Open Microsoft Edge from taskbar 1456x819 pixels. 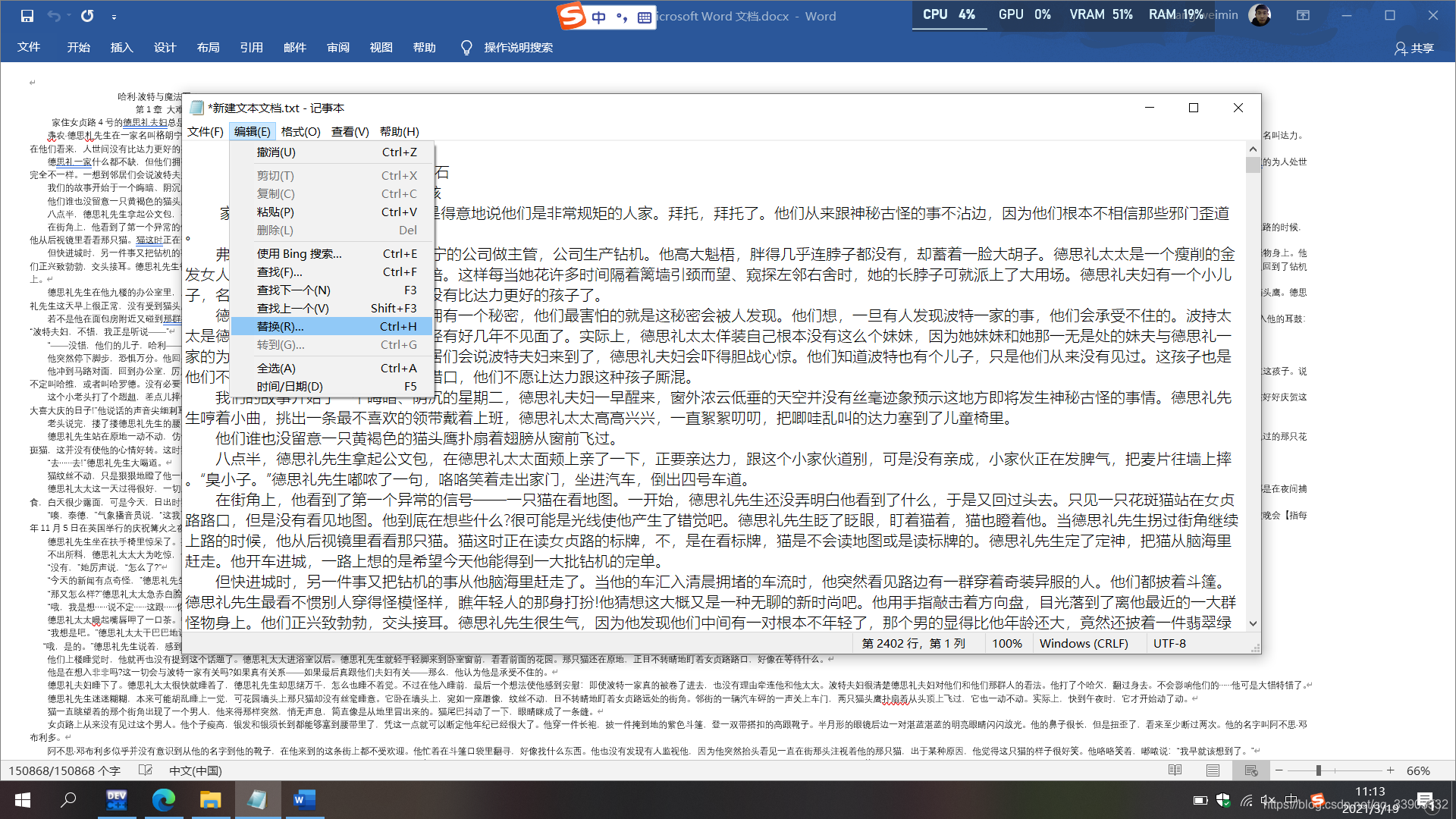tap(163, 800)
